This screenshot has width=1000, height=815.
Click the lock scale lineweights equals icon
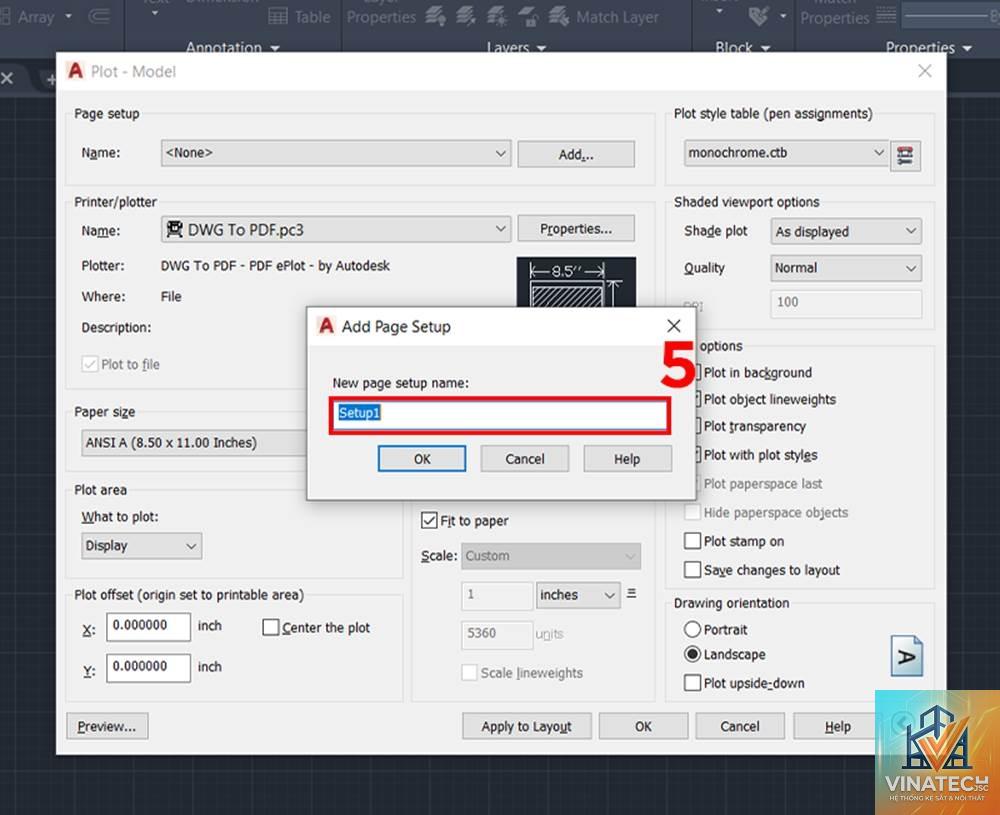point(631,594)
